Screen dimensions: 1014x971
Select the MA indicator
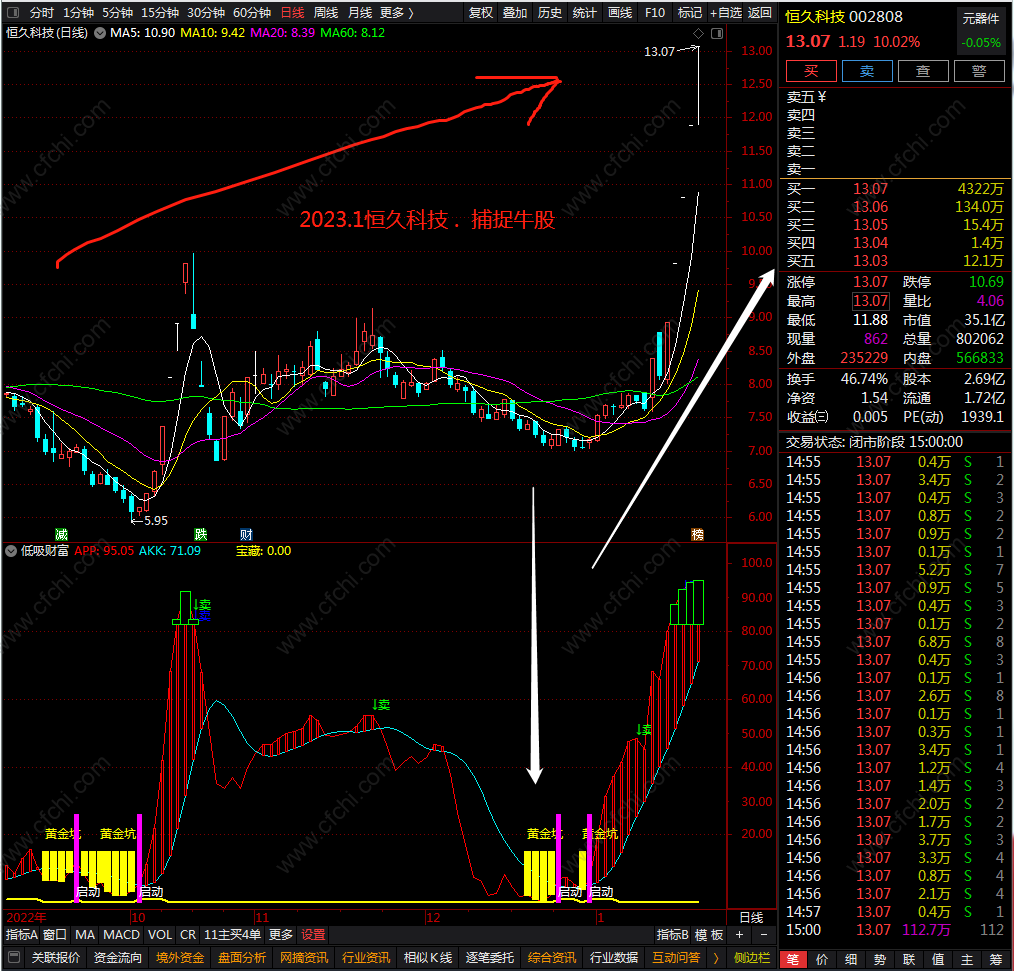click(x=85, y=935)
